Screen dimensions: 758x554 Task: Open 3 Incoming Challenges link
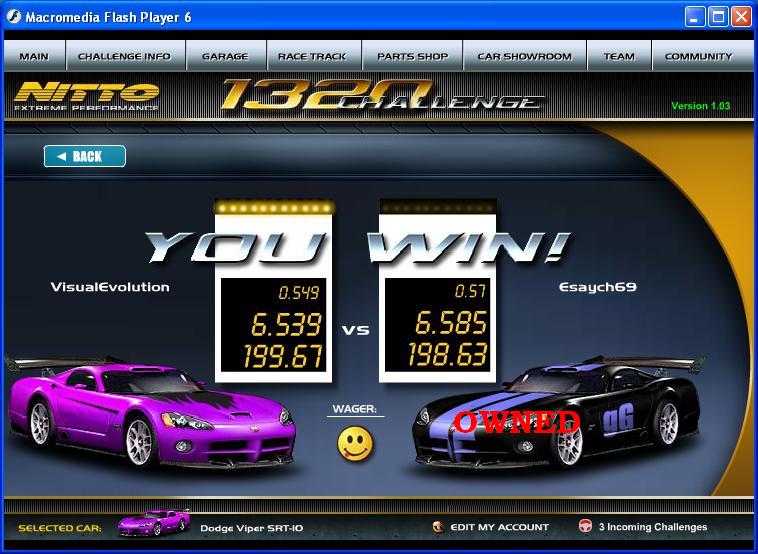coord(653,527)
